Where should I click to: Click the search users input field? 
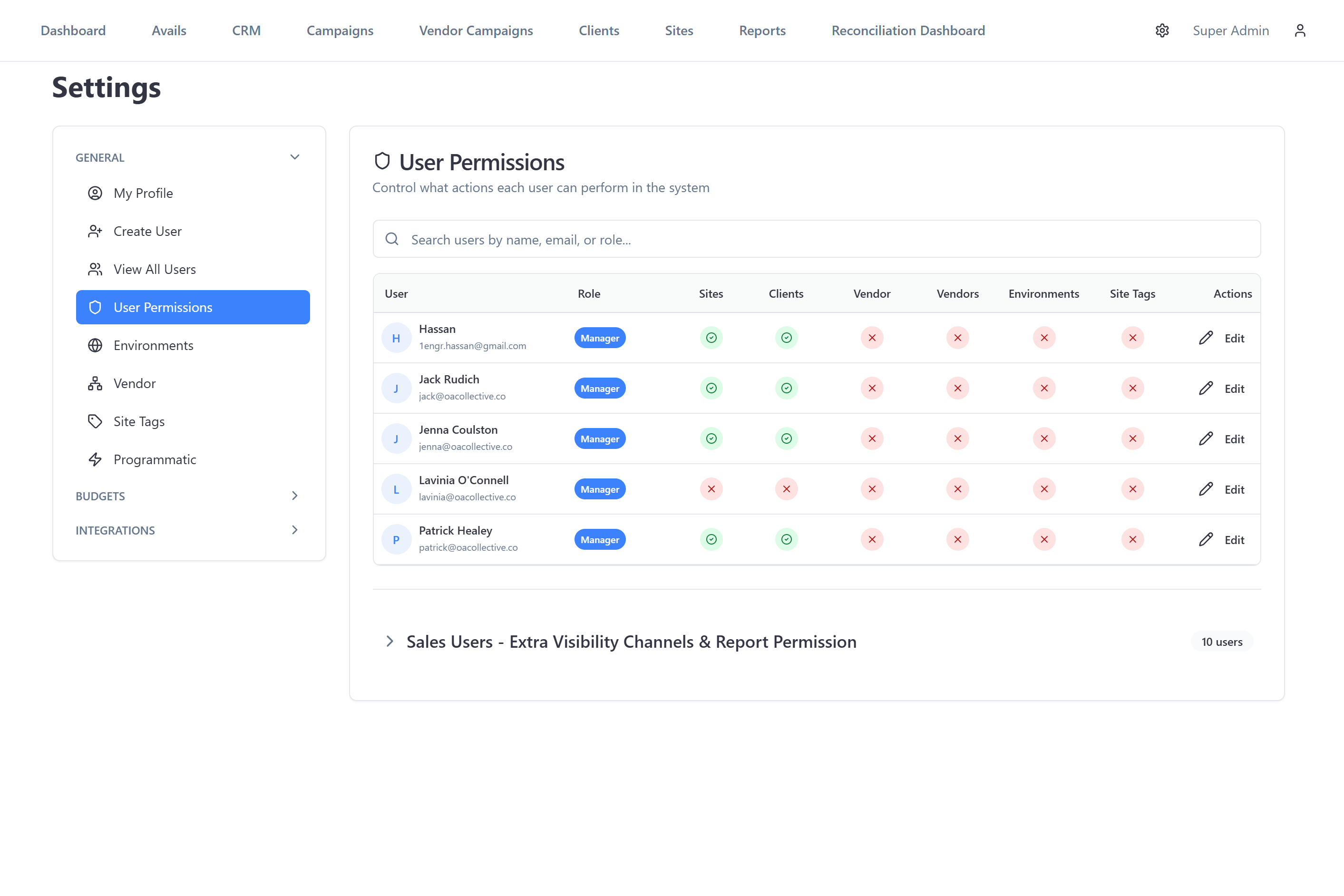click(816, 239)
